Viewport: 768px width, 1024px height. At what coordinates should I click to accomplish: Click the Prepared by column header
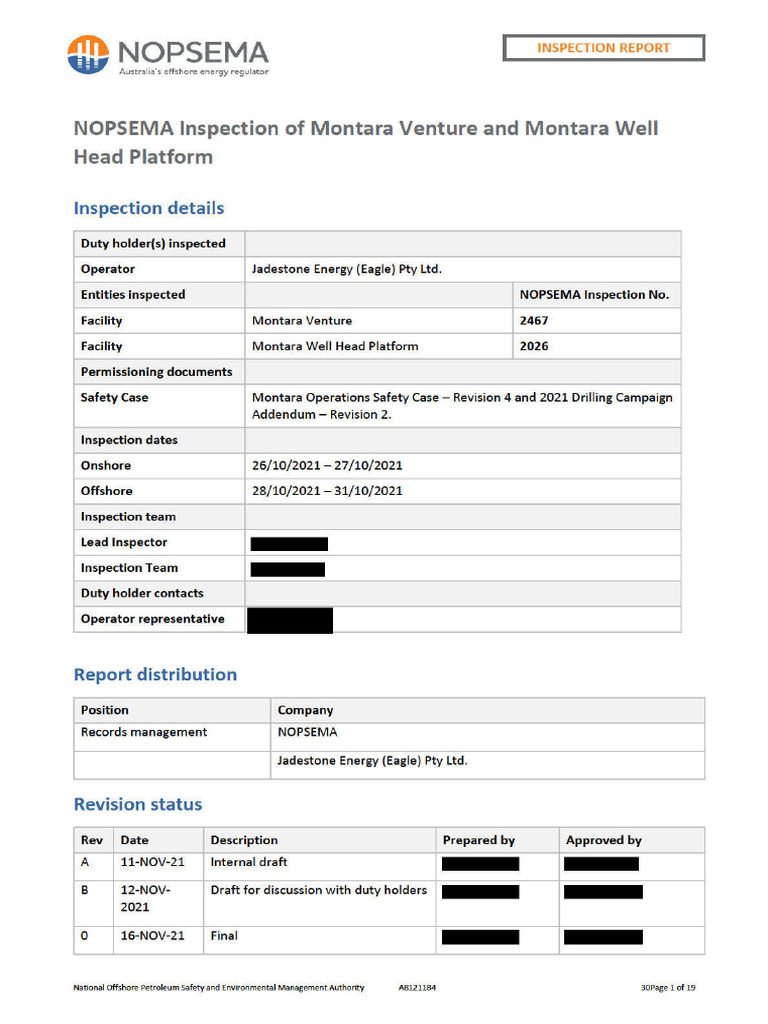coord(479,840)
